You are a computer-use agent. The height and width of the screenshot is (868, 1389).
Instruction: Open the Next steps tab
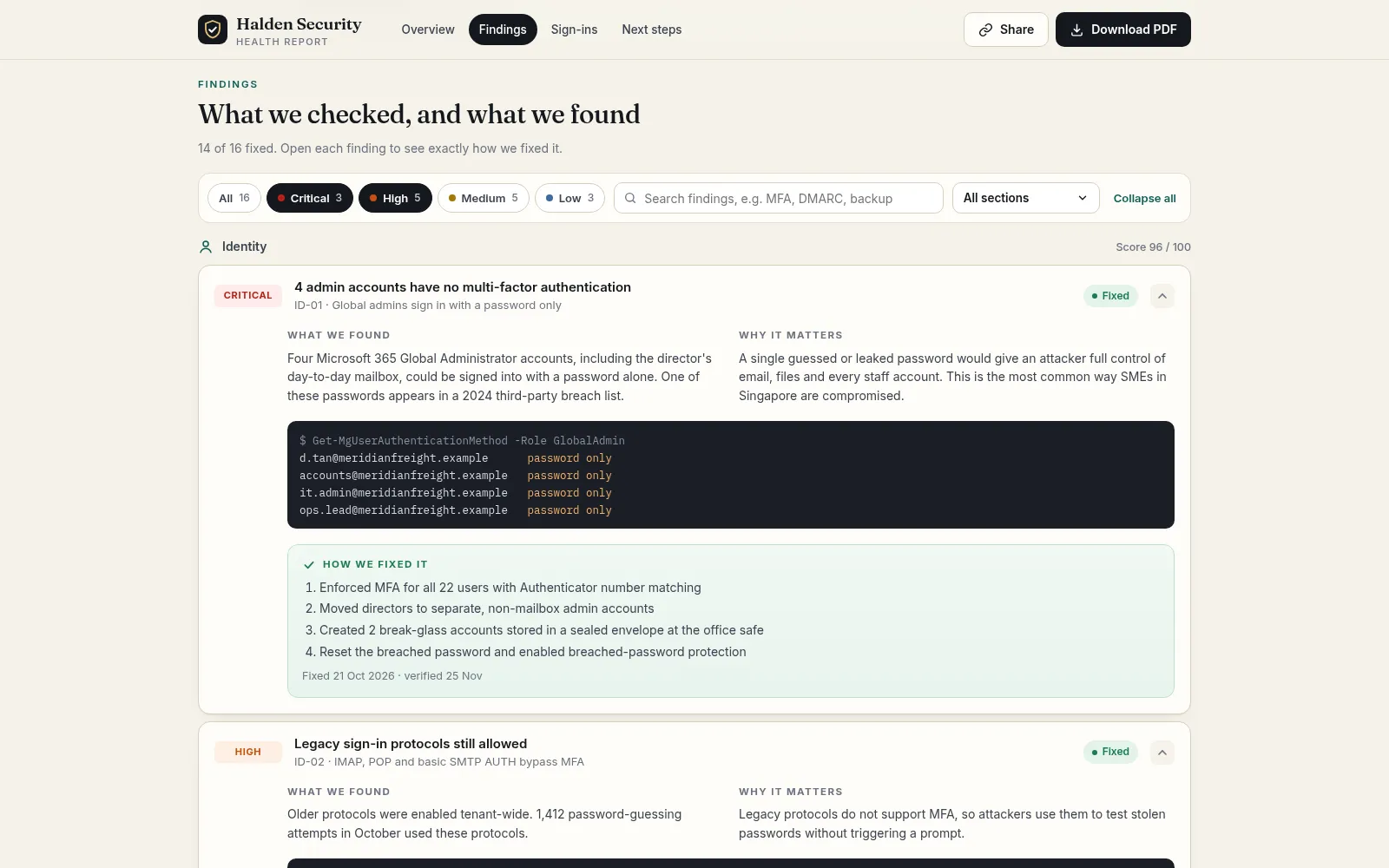coord(652,30)
